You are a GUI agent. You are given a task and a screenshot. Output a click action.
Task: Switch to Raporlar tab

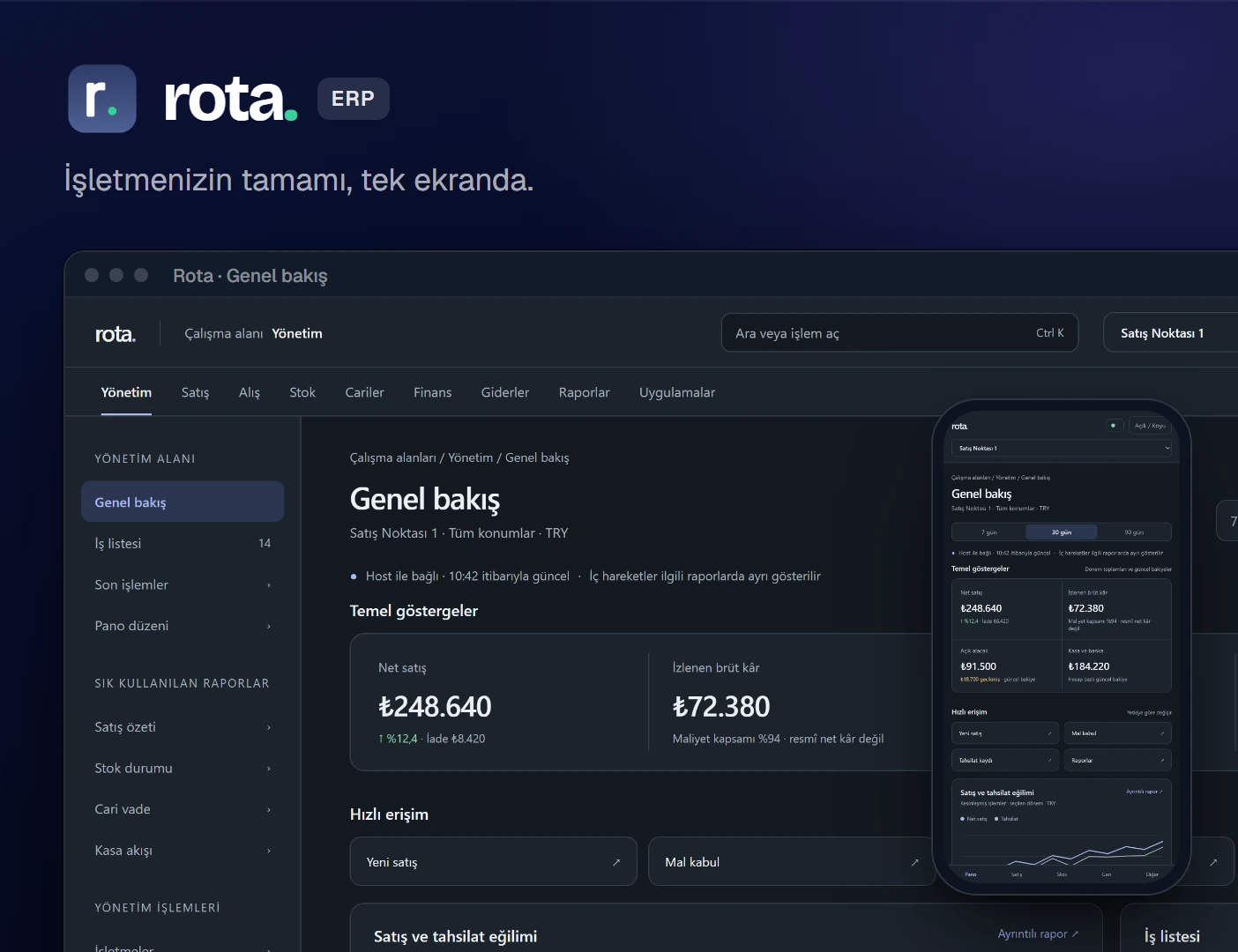[x=584, y=392]
